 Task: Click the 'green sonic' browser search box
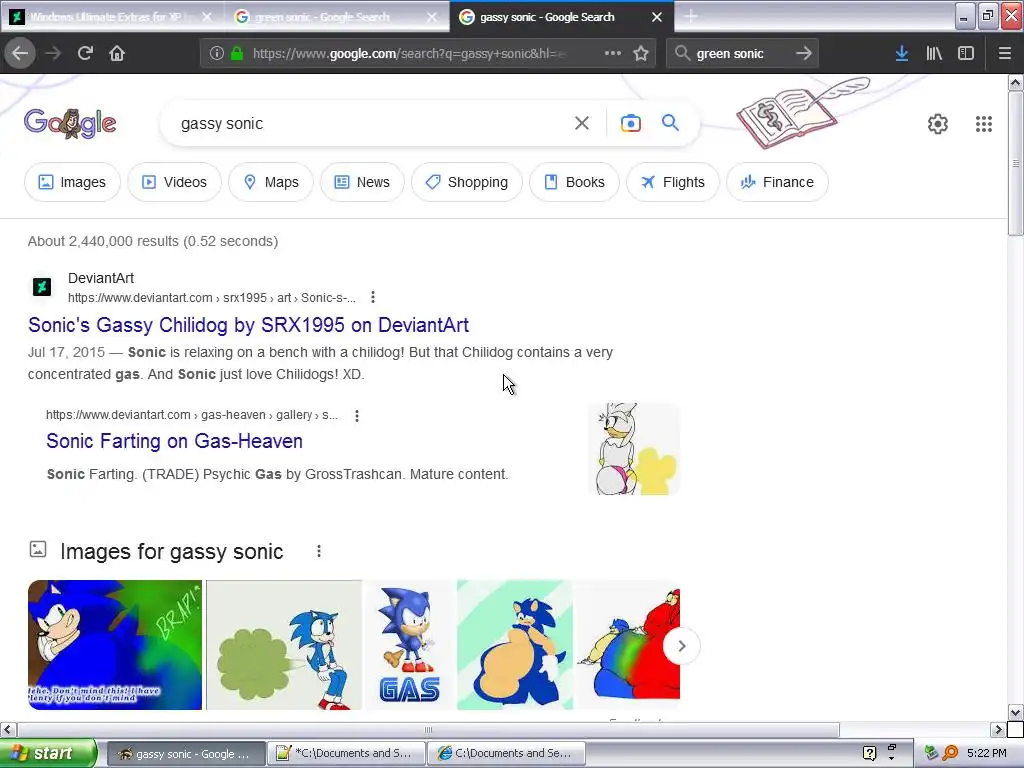pos(741,53)
